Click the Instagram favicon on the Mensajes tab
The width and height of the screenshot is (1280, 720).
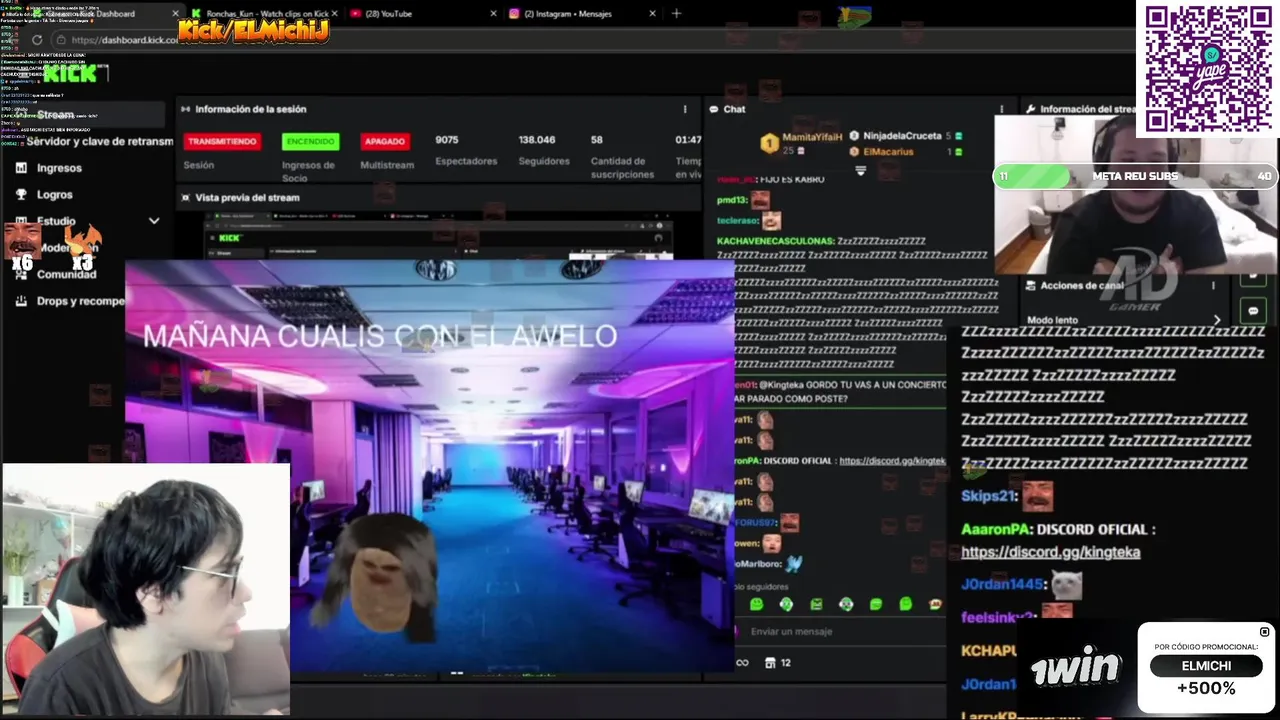(514, 13)
